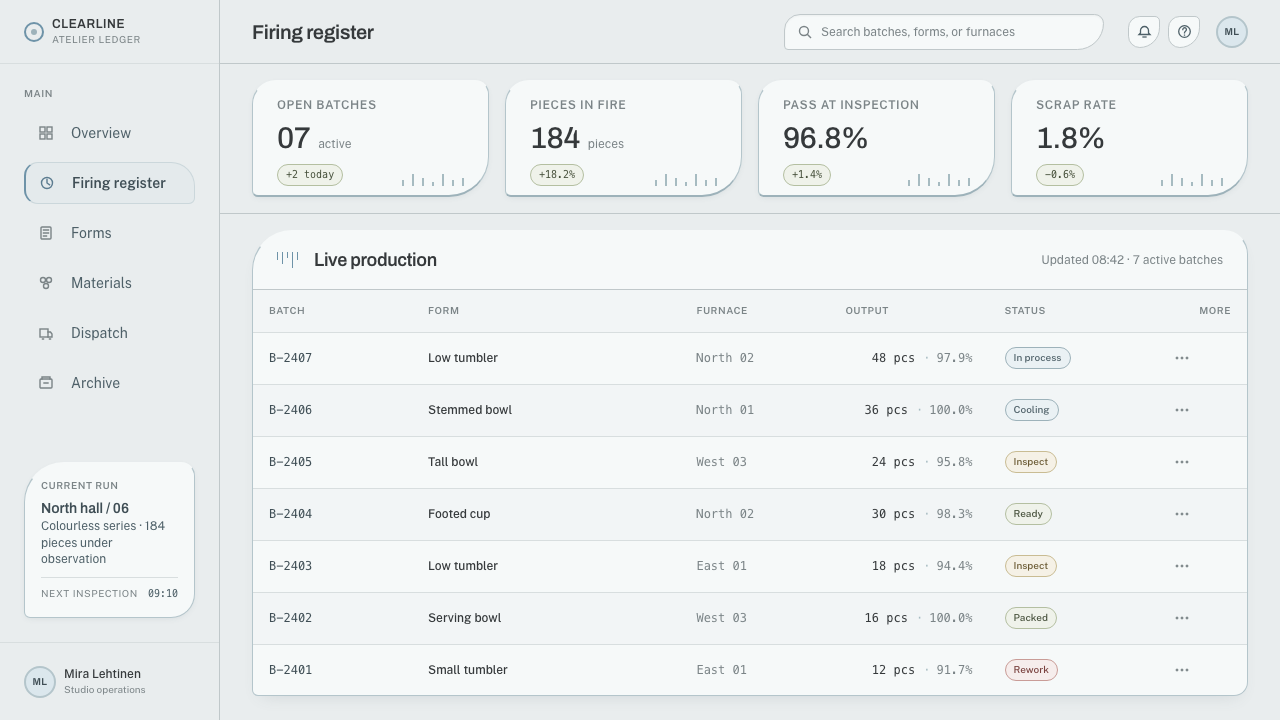Navigate to Dispatch page
The image size is (1280, 720).
(x=109, y=333)
